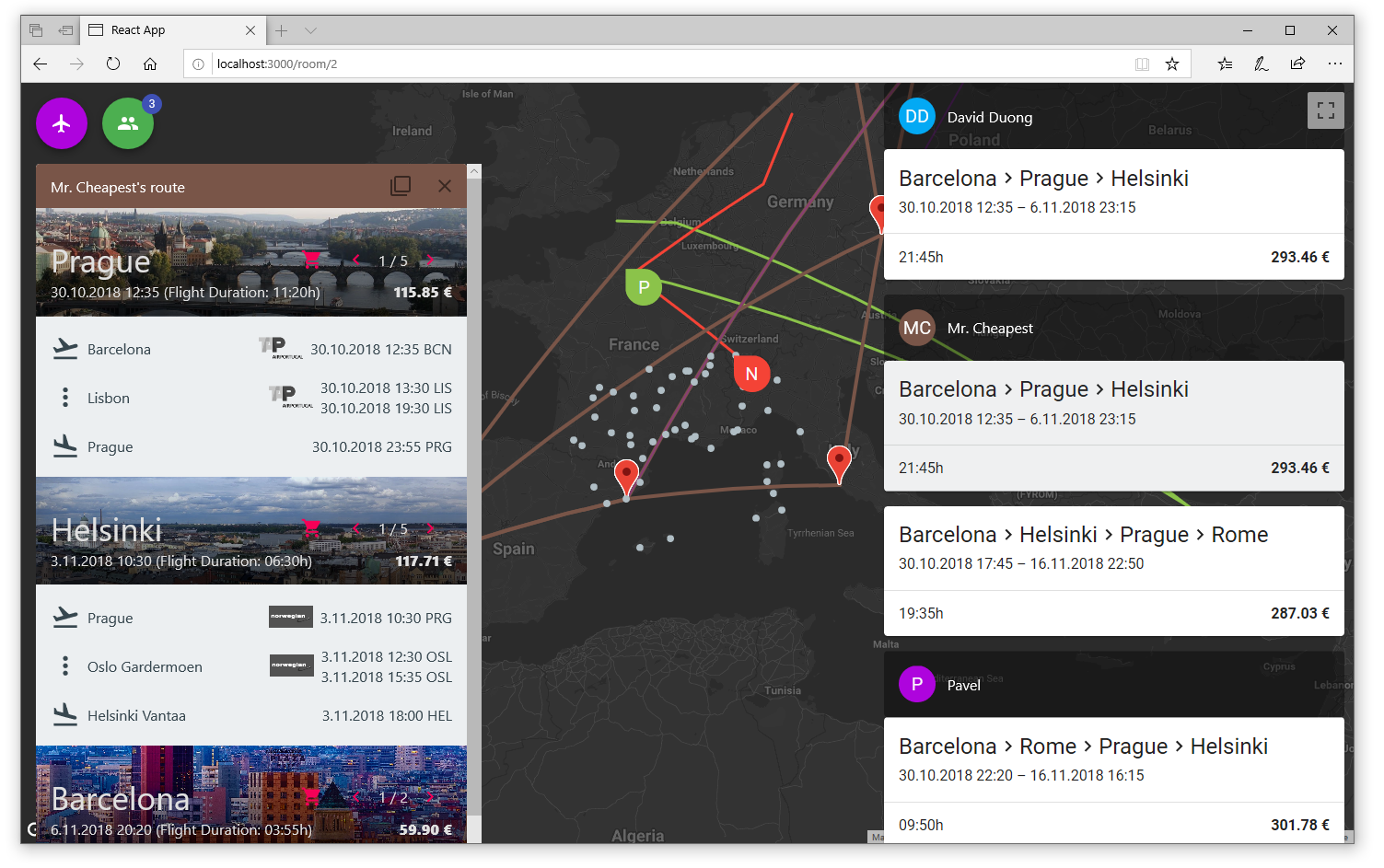Click Norwegian airline logo on Oslo row
Viewport: 1384px width, 868px height.
click(291, 665)
